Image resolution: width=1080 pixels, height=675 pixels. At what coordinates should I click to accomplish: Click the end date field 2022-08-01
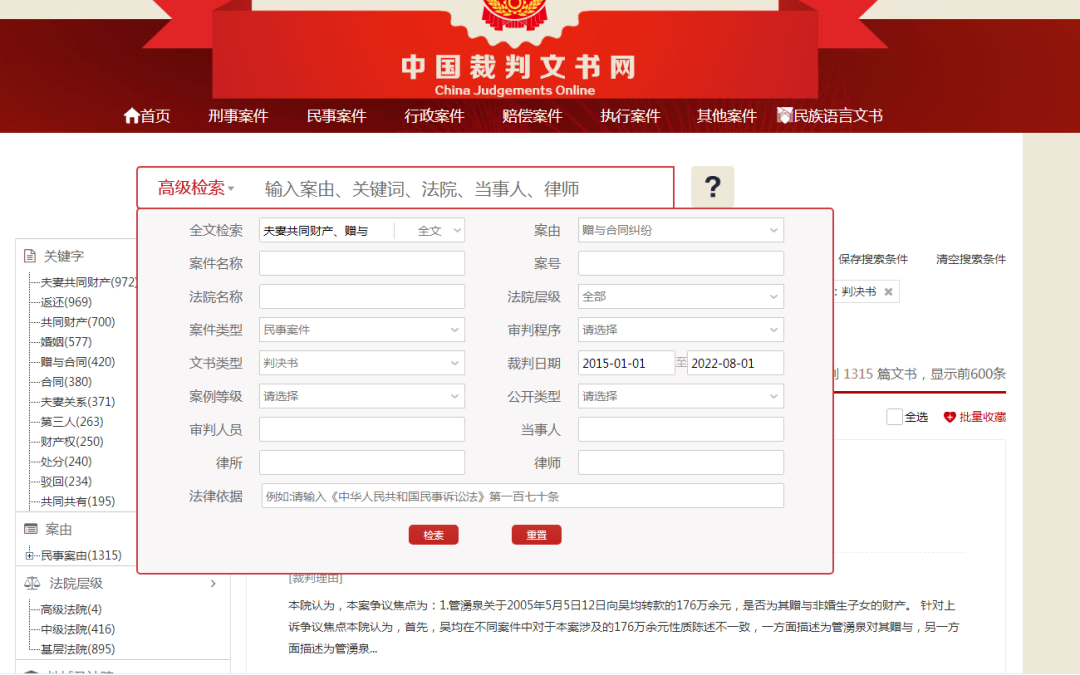tap(736, 363)
